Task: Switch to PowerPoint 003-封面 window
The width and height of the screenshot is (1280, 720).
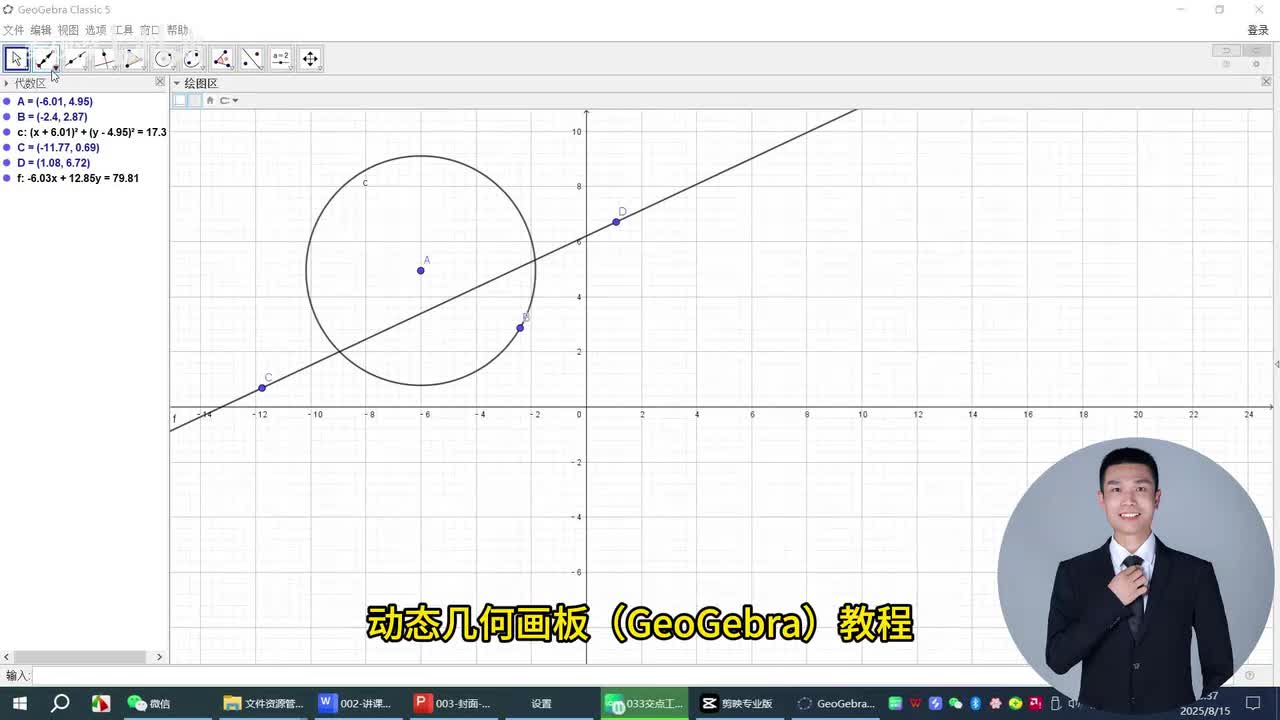Action: (x=453, y=703)
